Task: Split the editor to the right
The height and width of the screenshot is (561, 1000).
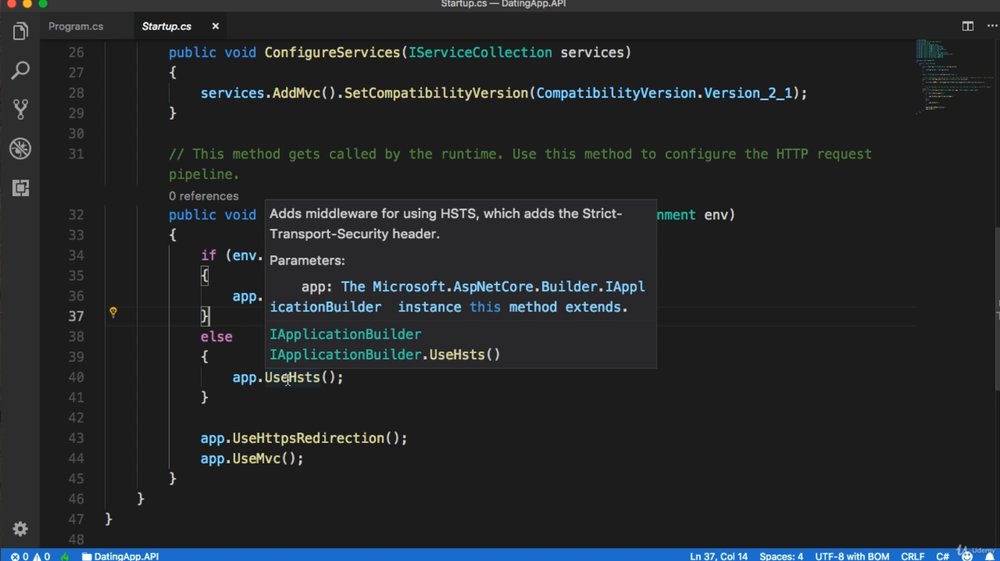Action: click(967, 26)
